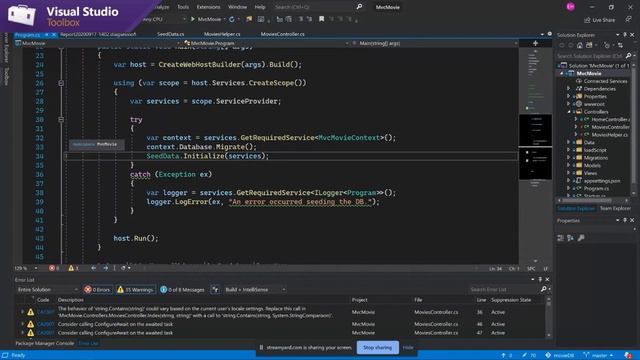
Task: Click the bookmark icon in the toolbar
Action: 322,19
